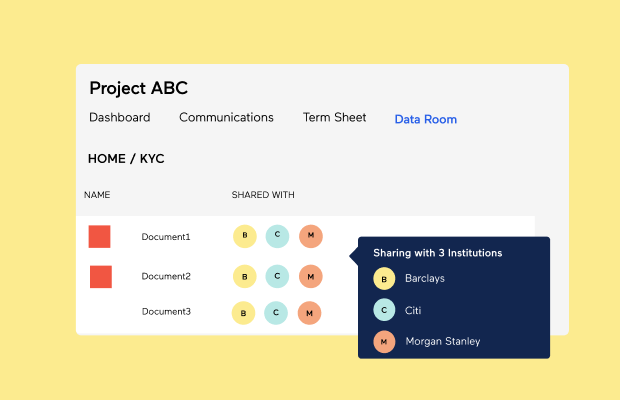The height and width of the screenshot is (400, 620).
Task: Select the Data Room tab
Action: click(425, 119)
